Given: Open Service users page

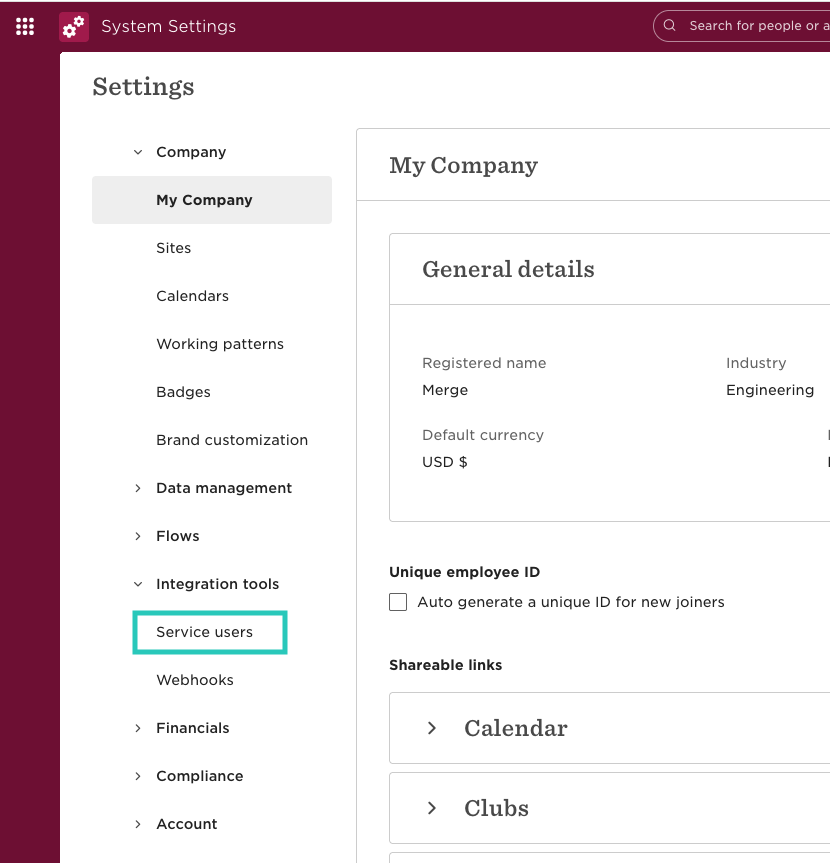Looking at the screenshot, I should point(204,632).
